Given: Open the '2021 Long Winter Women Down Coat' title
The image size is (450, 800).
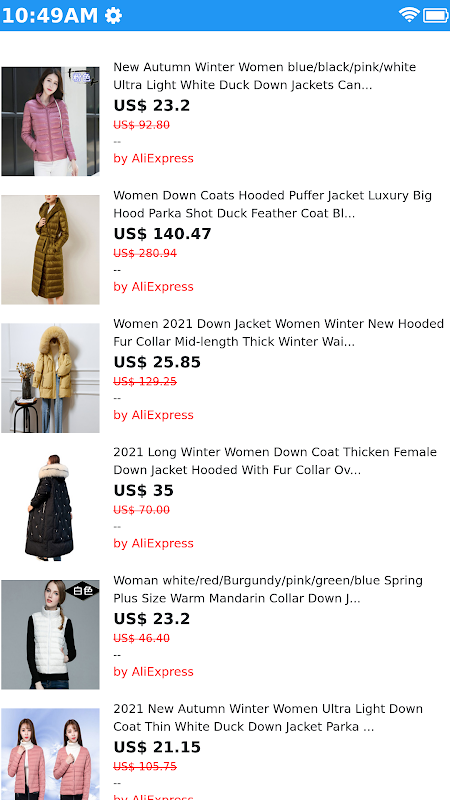Looking at the screenshot, I should click(x=275, y=461).
